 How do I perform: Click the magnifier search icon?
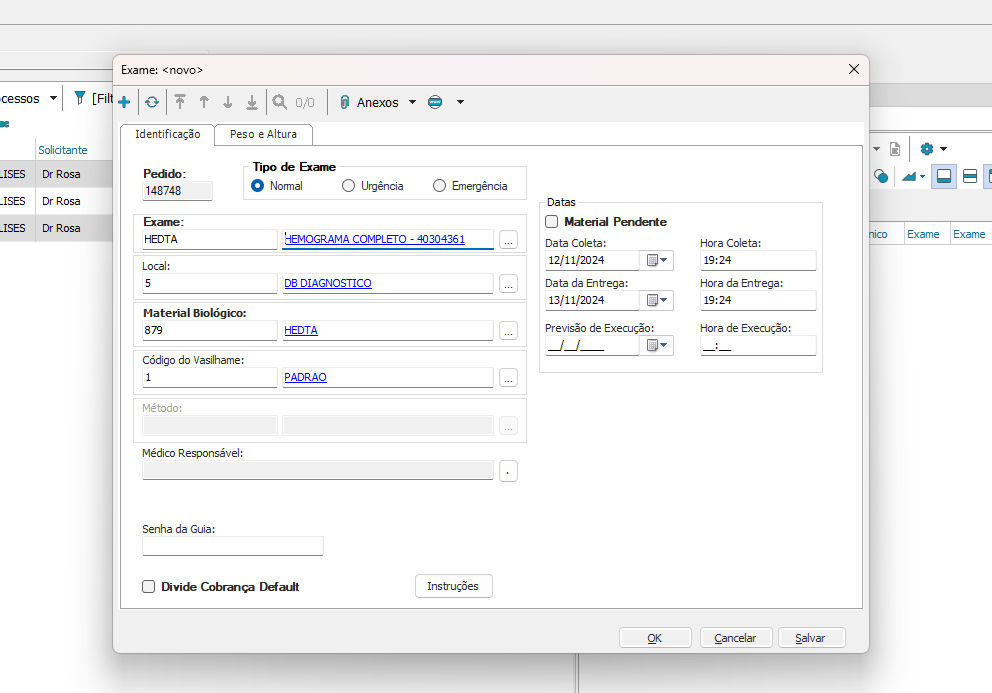coord(279,102)
